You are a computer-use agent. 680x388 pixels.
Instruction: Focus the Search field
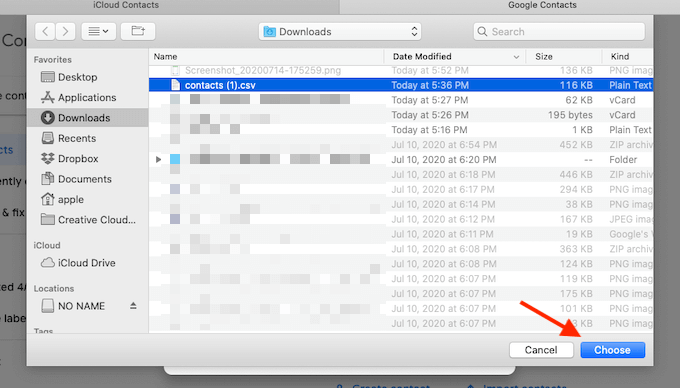point(559,32)
